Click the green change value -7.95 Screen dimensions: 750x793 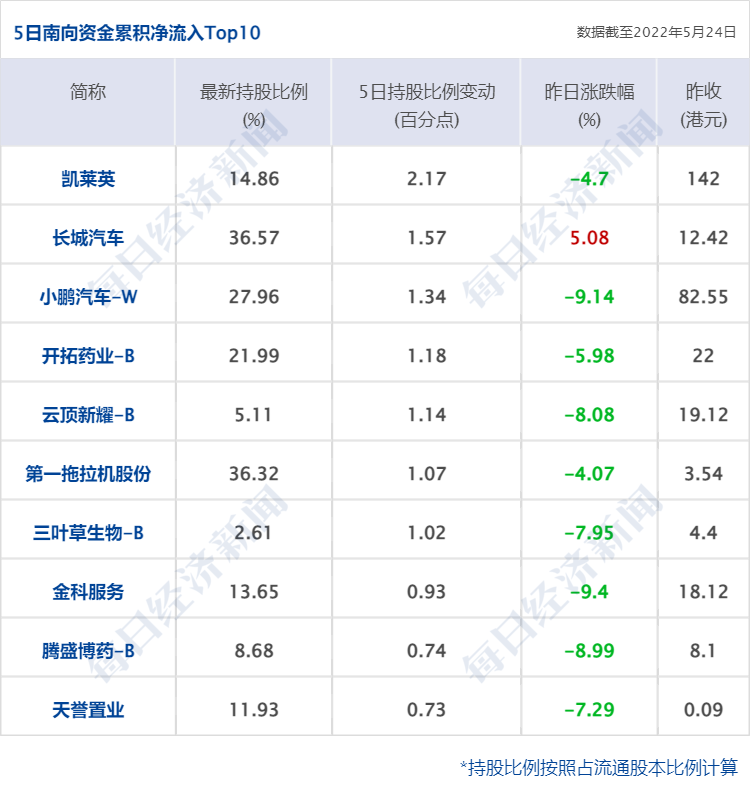589,533
